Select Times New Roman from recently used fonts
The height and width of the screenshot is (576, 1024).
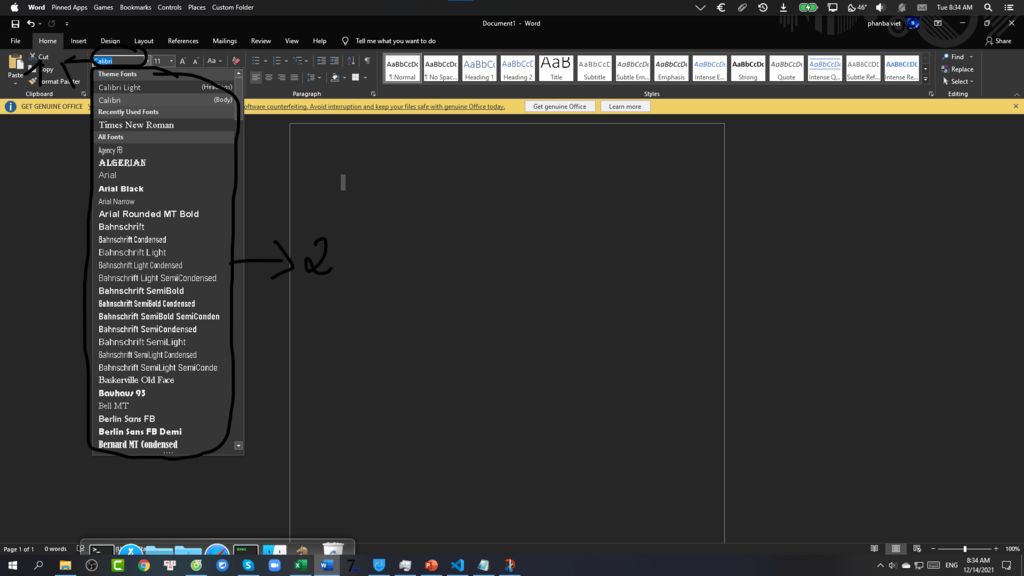coord(165,125)
